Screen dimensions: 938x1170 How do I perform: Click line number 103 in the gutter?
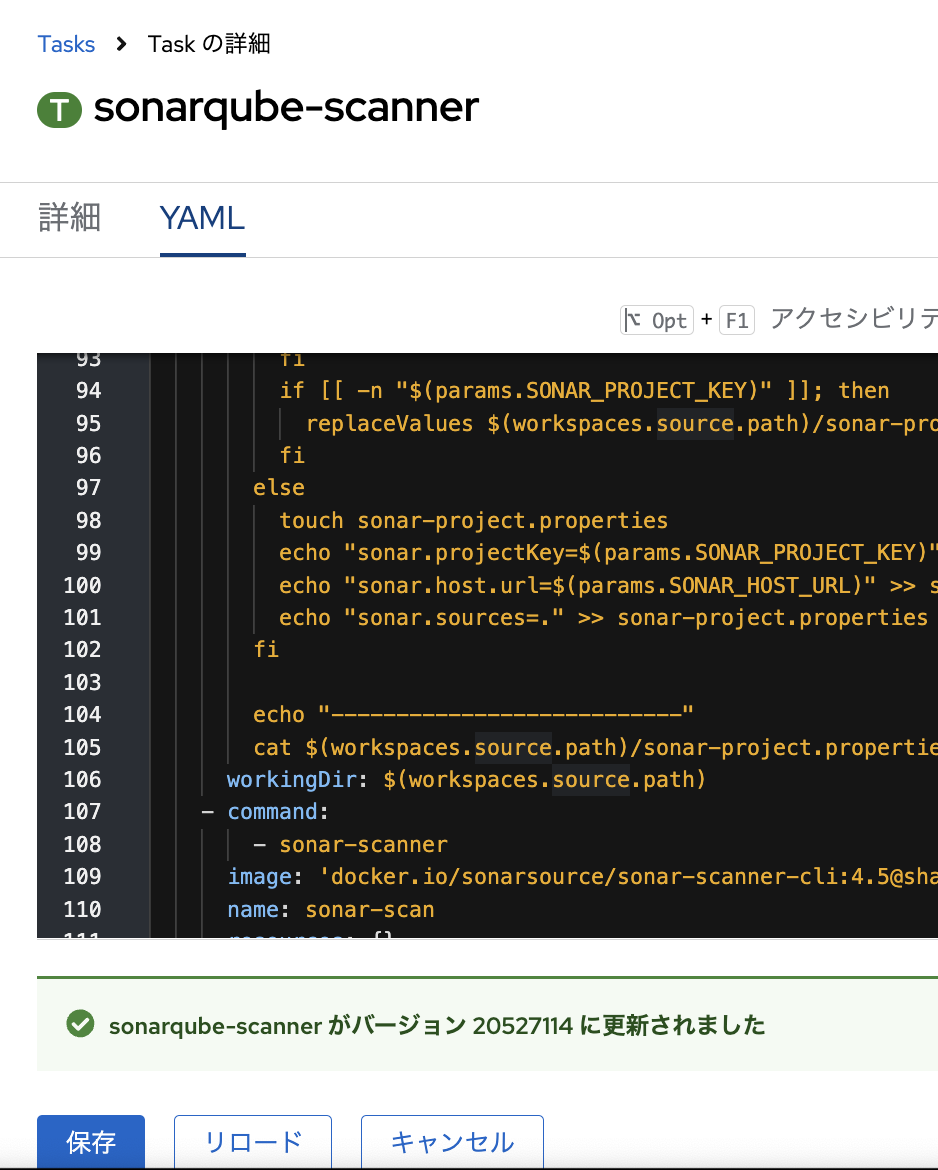[x=82, y=682]
